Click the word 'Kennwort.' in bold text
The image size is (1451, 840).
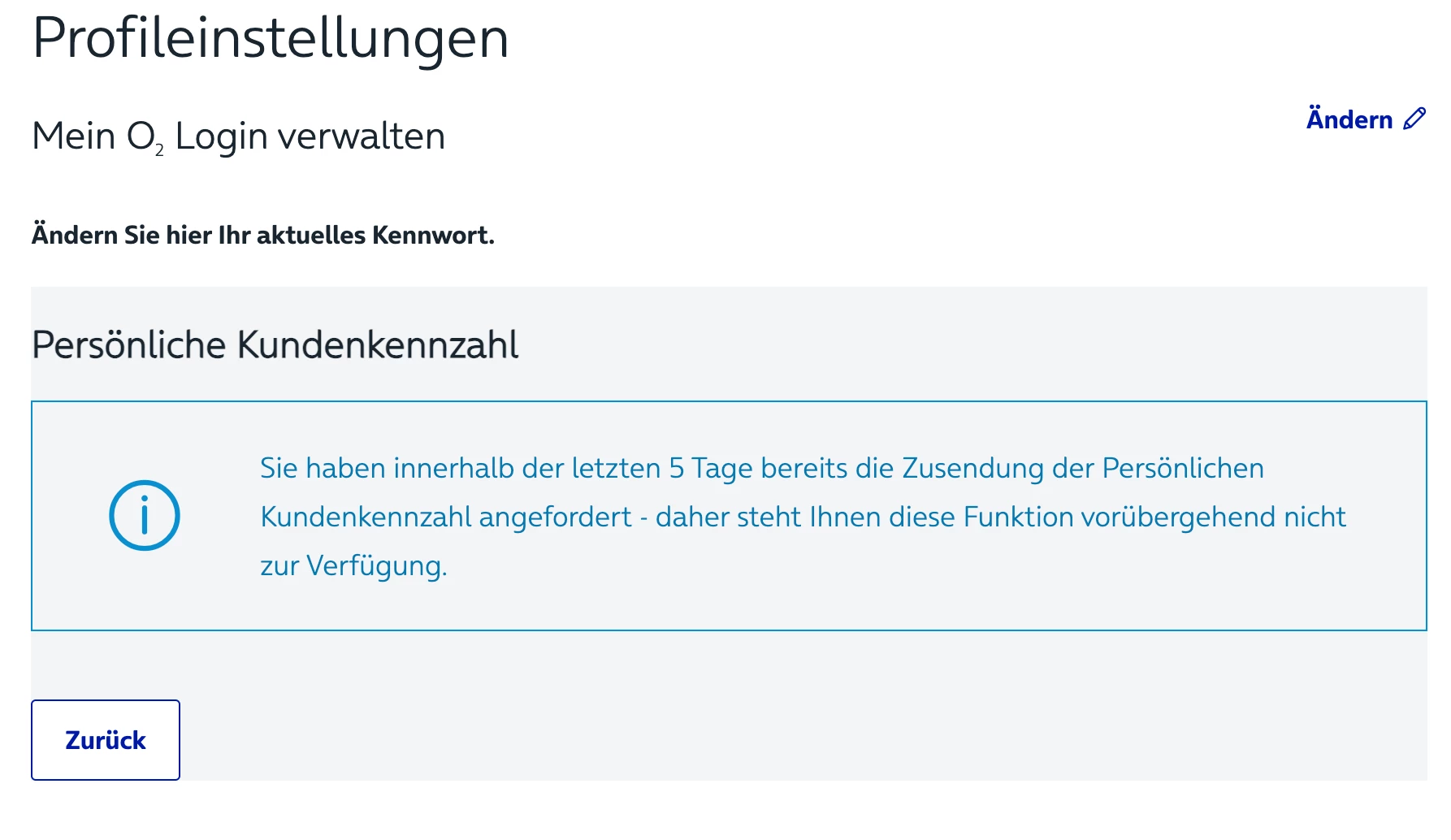(x=433, y=235)
